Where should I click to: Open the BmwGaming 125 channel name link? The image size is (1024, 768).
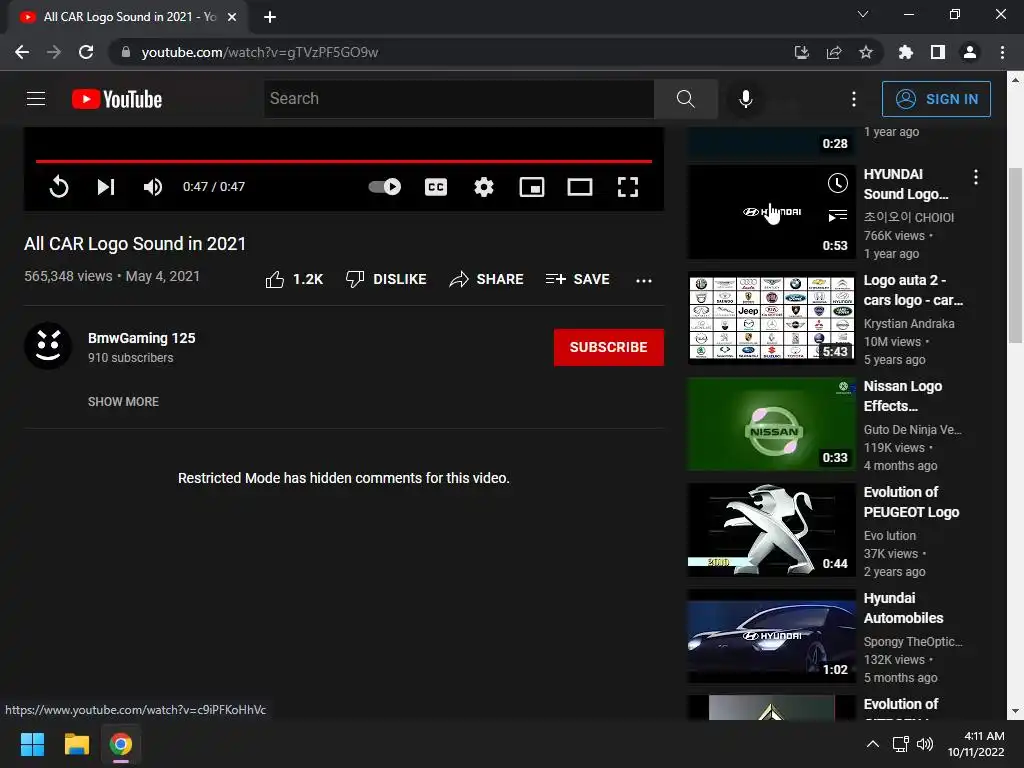pyautogui.click(x=142, y=338)
